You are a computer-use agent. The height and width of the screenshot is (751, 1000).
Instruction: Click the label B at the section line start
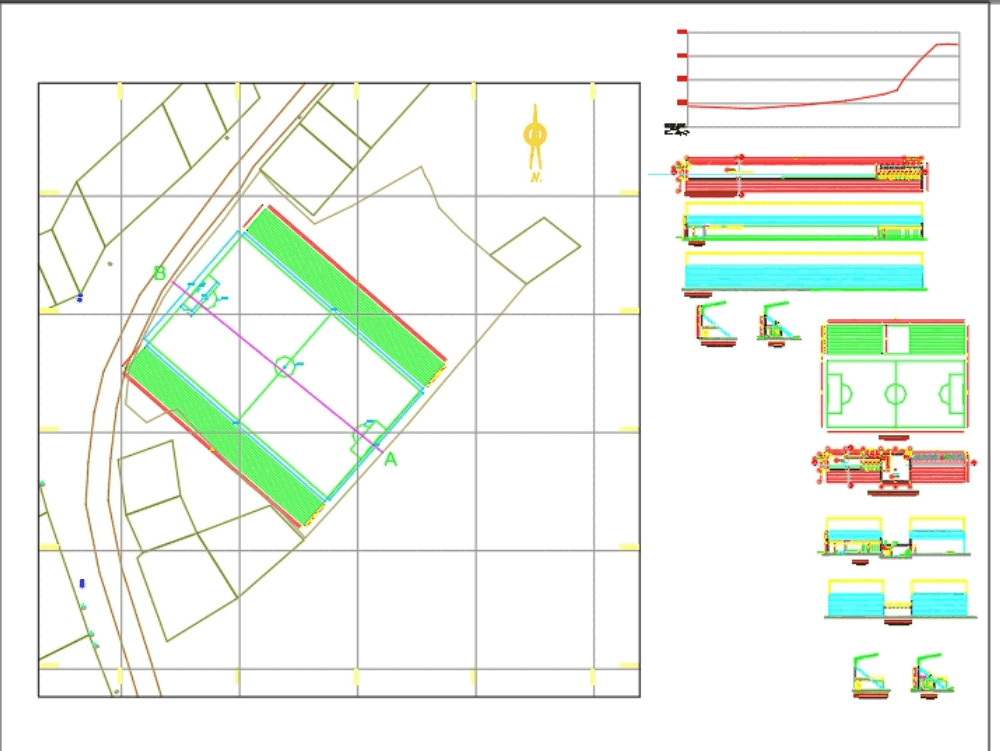[160, 271]
